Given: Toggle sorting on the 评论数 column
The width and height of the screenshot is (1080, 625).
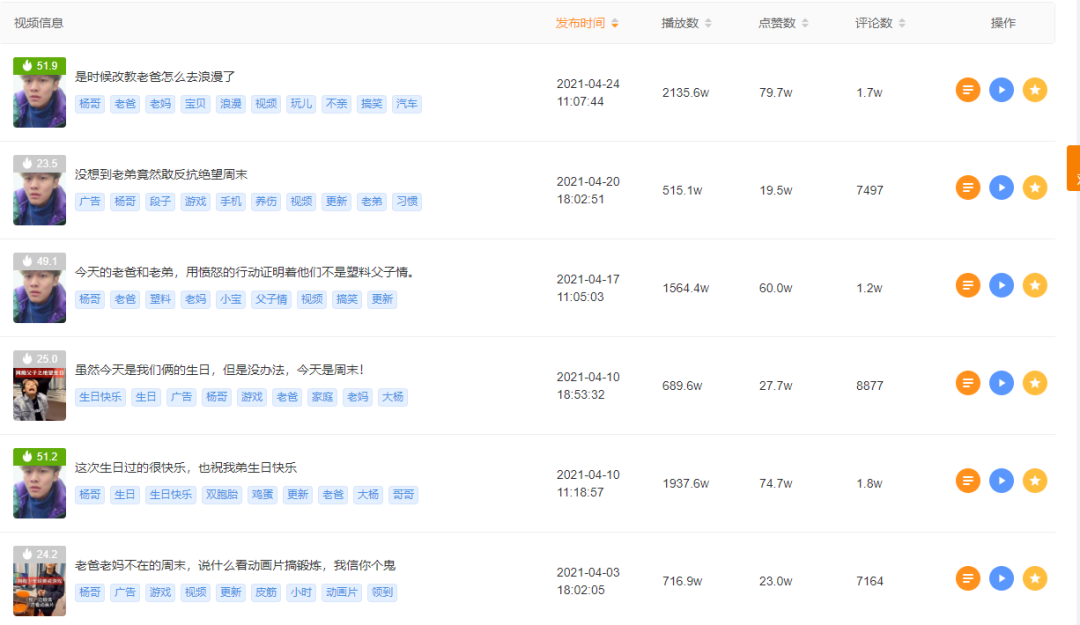Looking at the screenshot, I should coord(877,22).
